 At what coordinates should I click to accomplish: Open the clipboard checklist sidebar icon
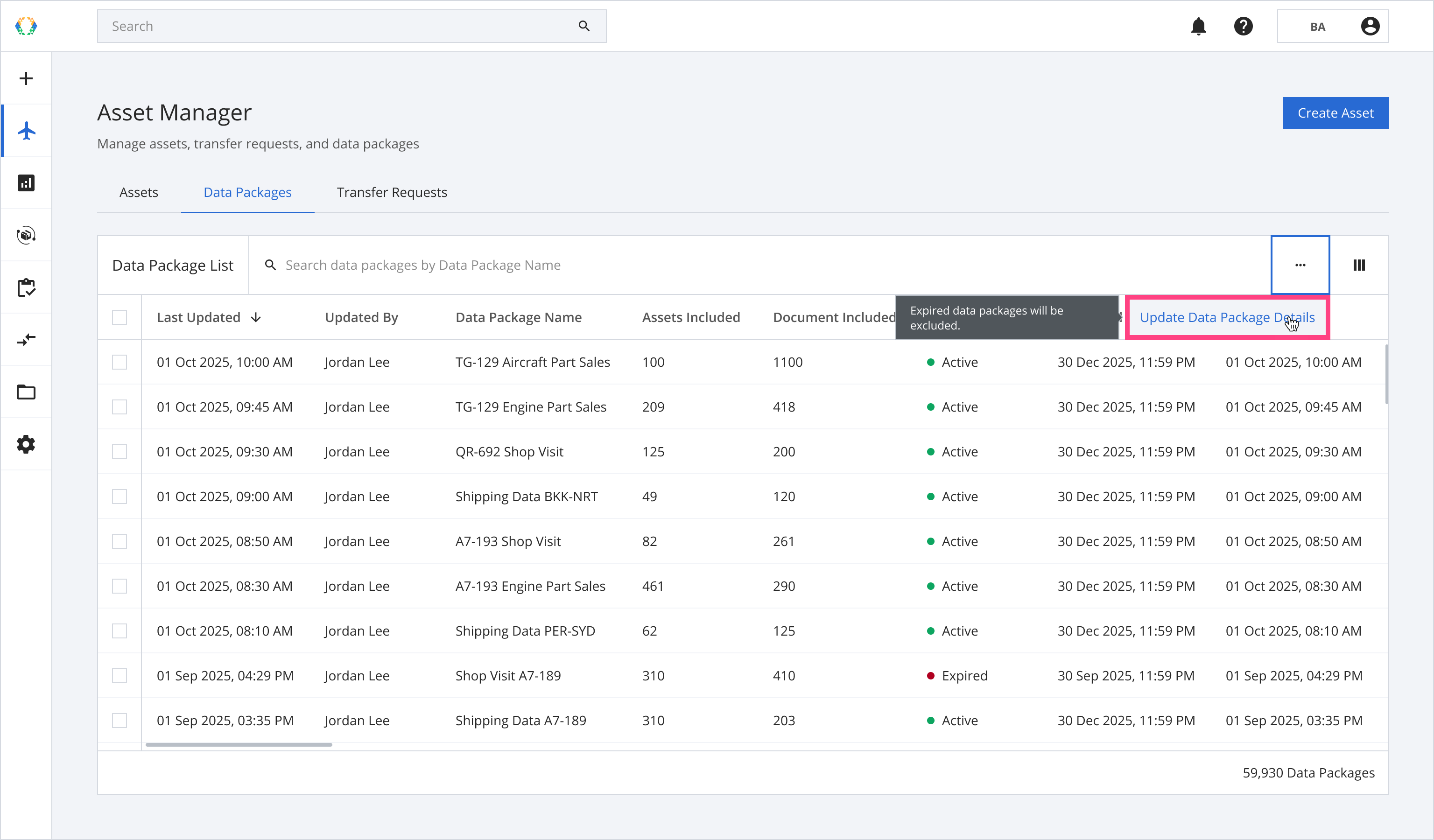(x=26, y=288)
